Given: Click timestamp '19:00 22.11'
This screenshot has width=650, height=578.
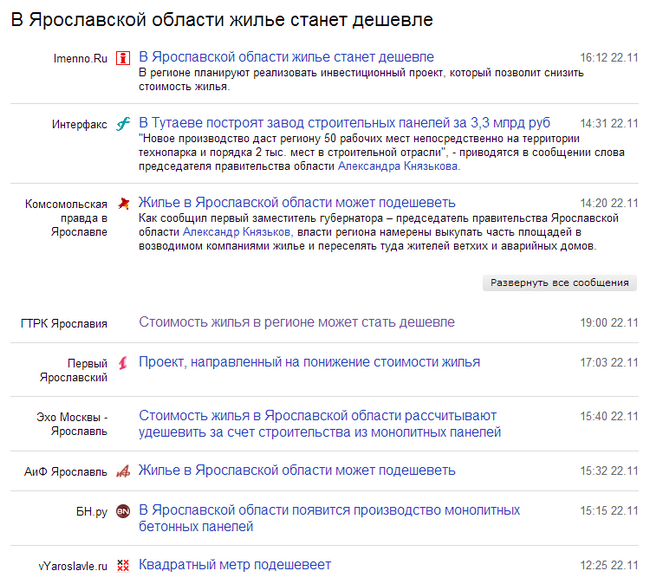Looking at the screenshot, I should click(609, 323).
